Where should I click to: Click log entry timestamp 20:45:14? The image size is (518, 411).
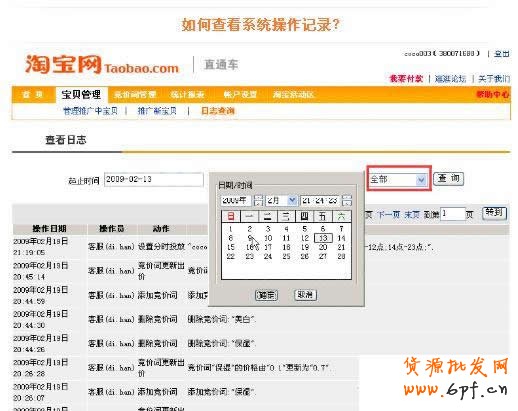(x=29, y=277)
